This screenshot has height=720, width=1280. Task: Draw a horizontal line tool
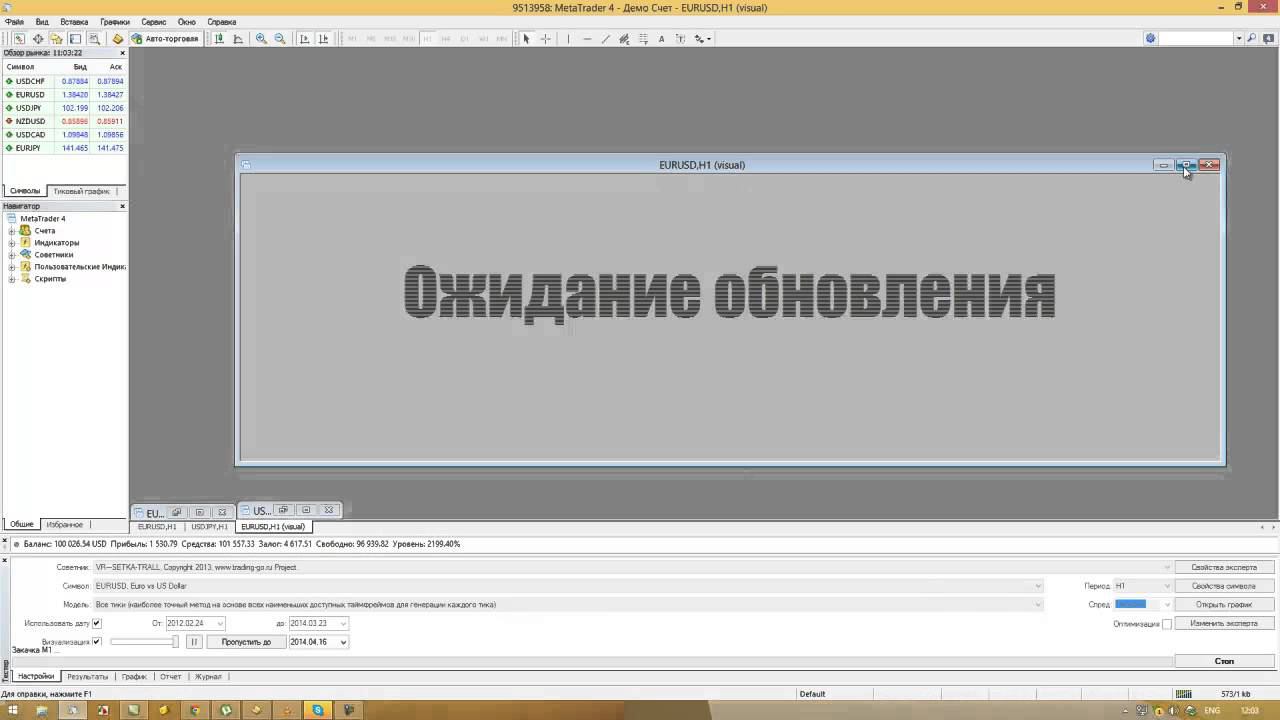coord(587,39)
